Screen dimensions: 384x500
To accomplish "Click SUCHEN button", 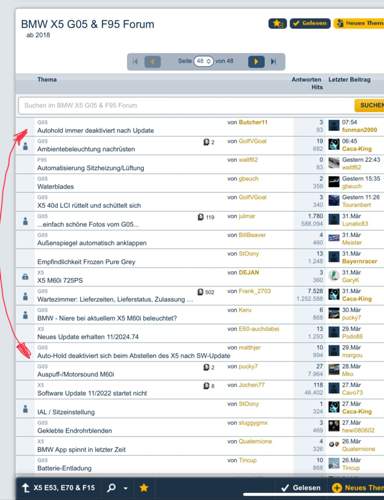I will tap(369, 105).
